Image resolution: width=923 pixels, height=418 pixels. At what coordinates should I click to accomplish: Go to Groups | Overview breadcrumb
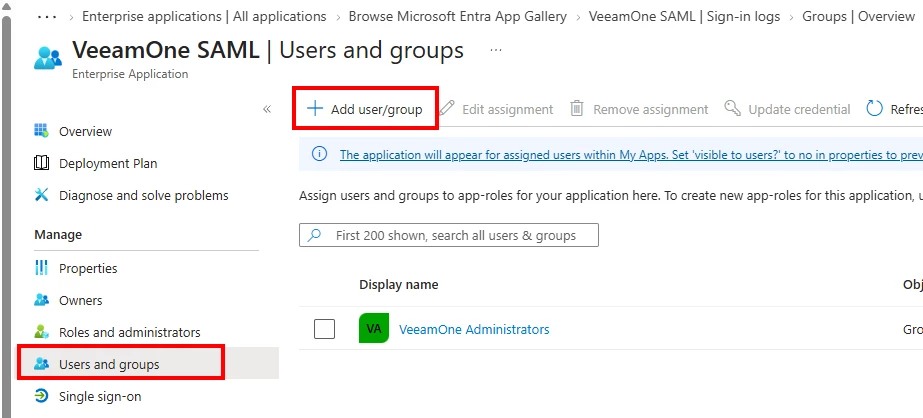pyautogui.click(x=858, y=16)
